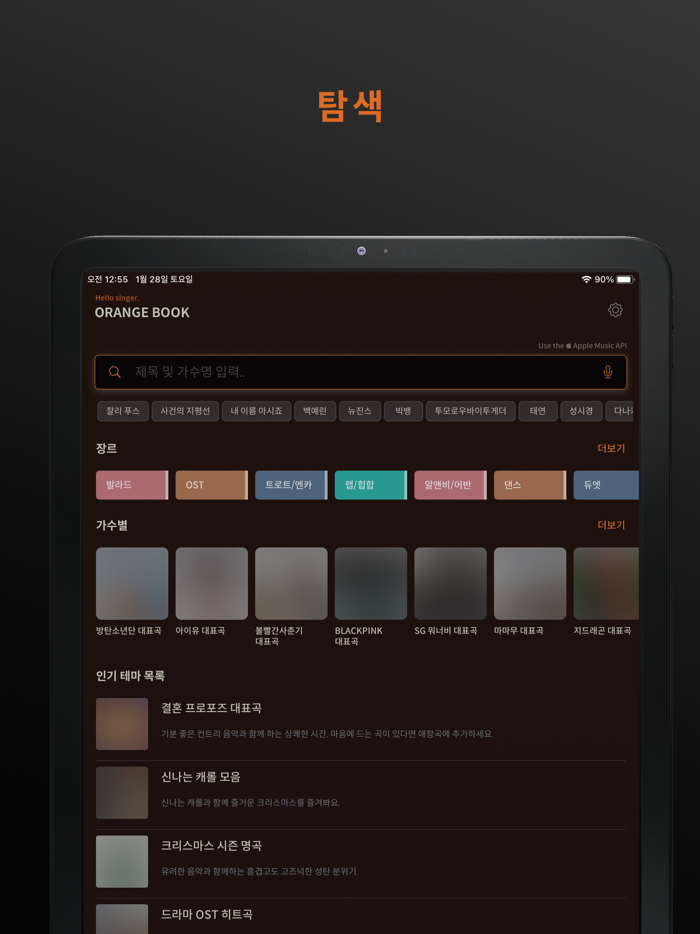The image size is (700, 934).
Task: Tap the Use the Apple Music API label
Action: (x=583, y=345)
